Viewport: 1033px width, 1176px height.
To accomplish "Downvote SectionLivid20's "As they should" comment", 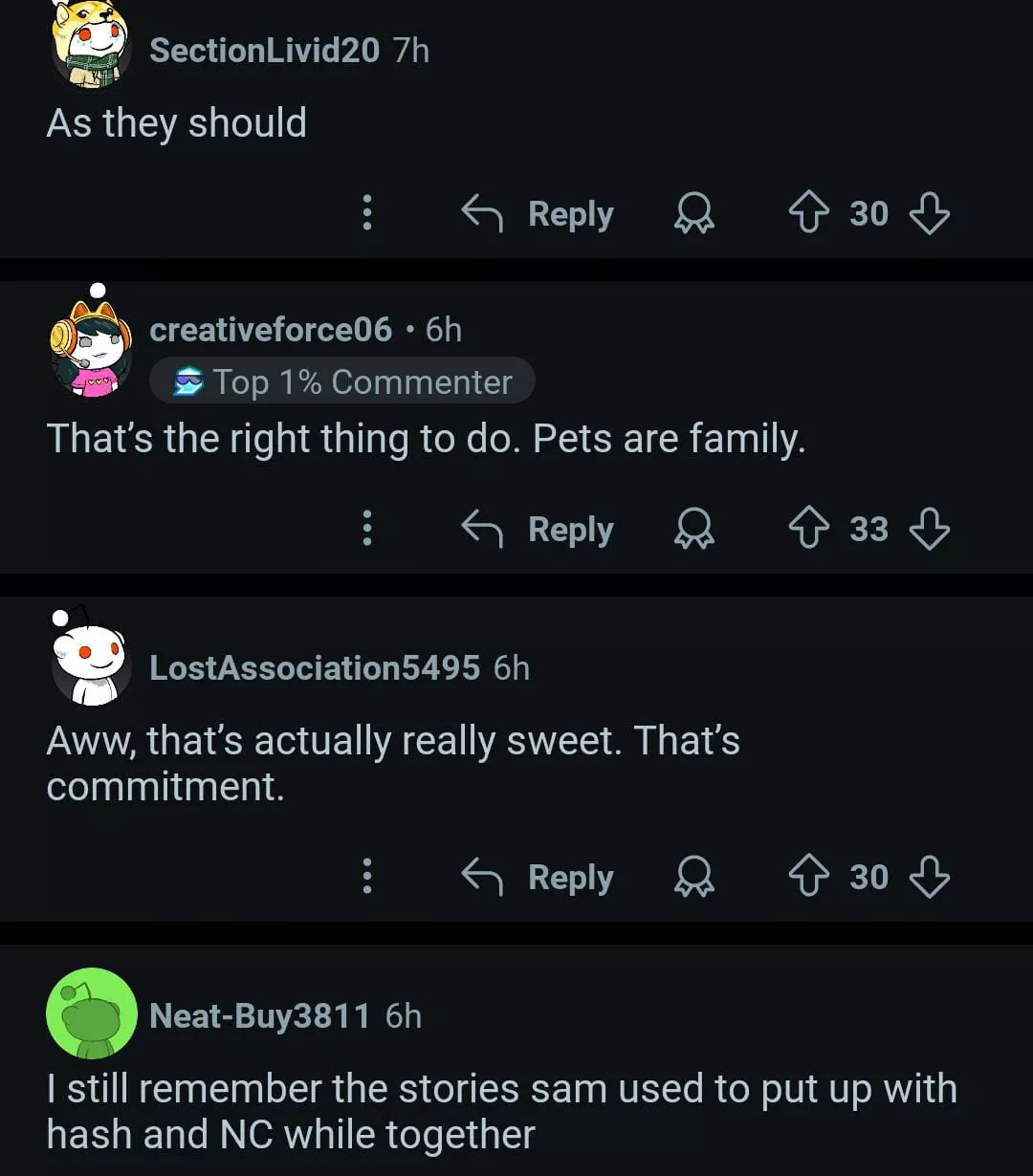I will point(929,213).
